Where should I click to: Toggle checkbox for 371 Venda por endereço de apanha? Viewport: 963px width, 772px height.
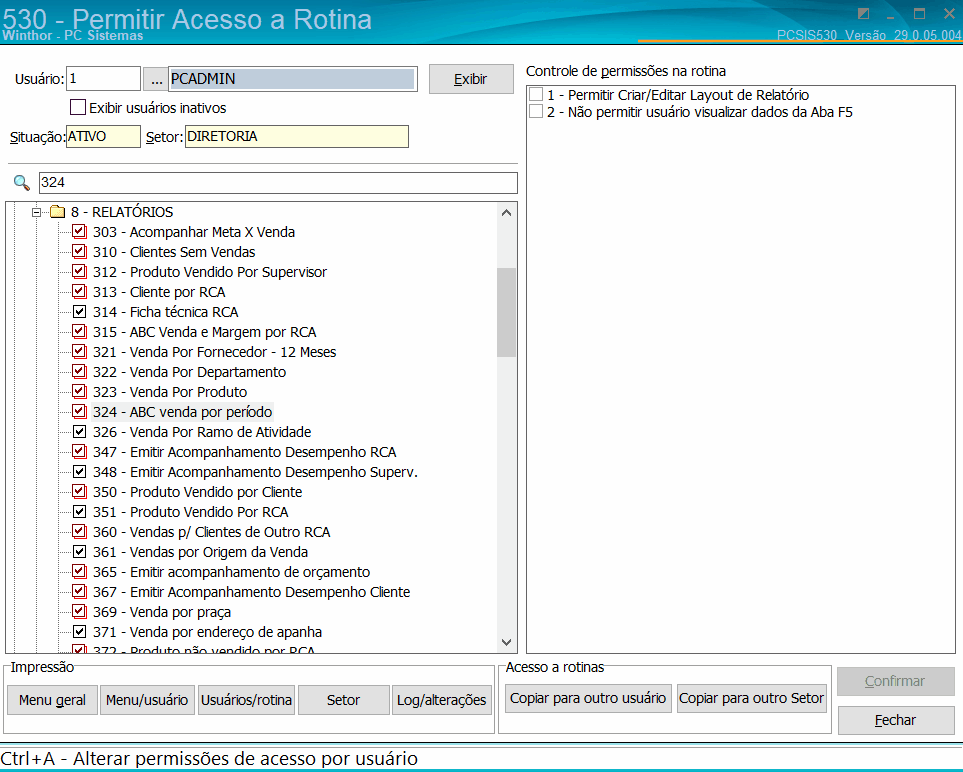coord(79,631)
